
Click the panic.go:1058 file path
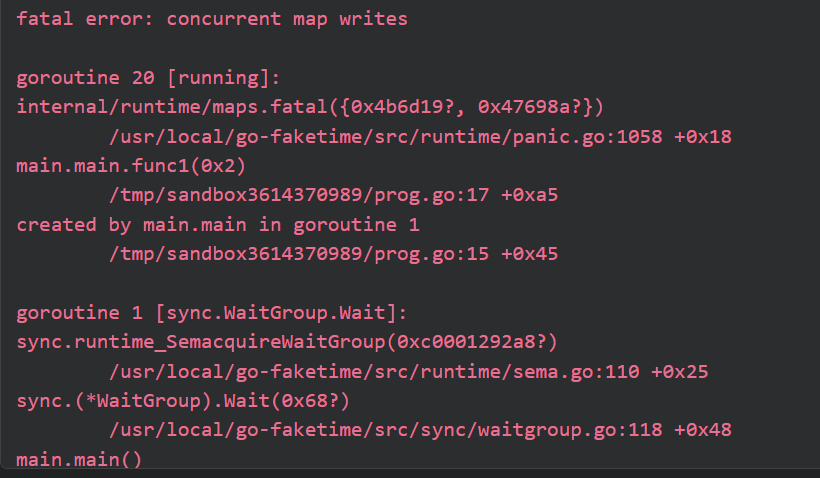coord(386,137)
